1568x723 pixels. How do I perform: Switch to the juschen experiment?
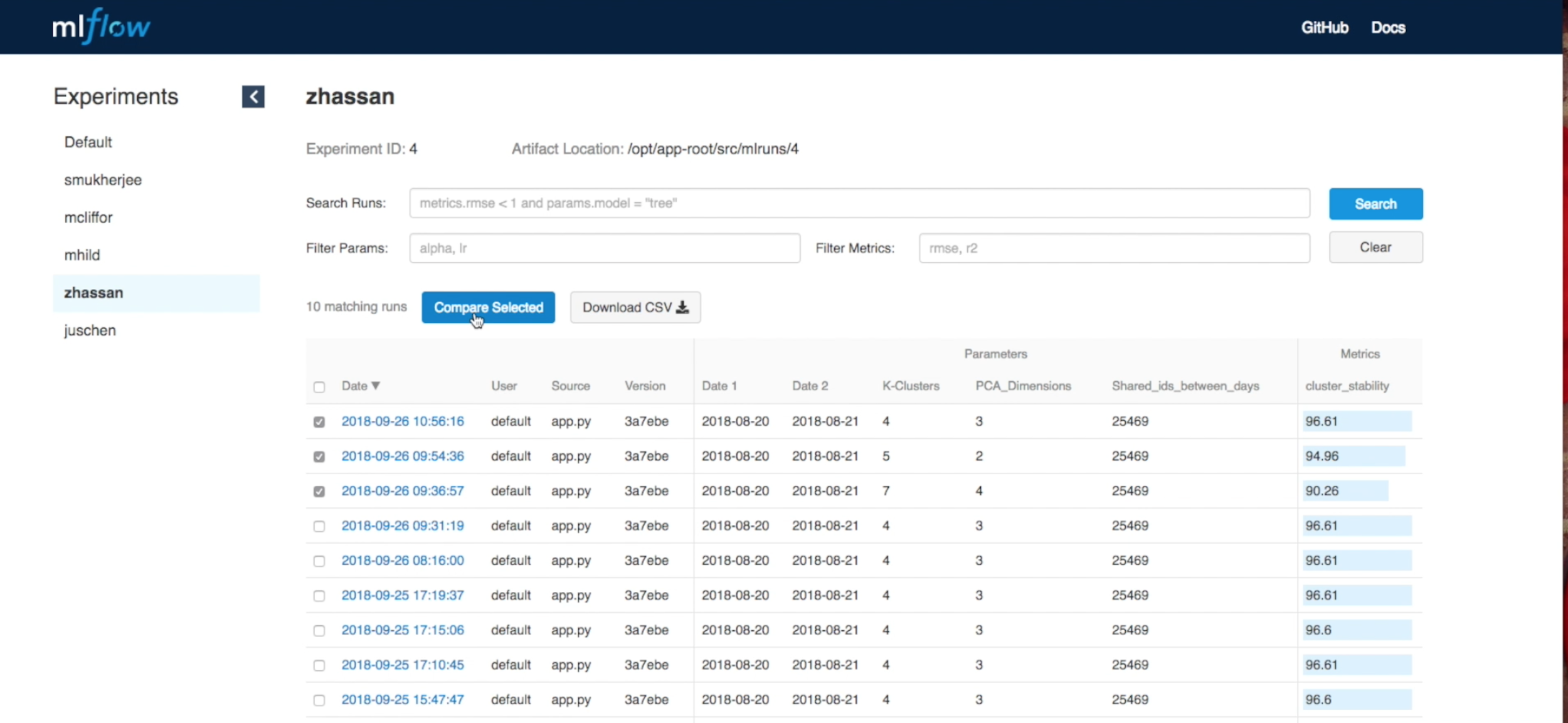(x=90, y=330)
